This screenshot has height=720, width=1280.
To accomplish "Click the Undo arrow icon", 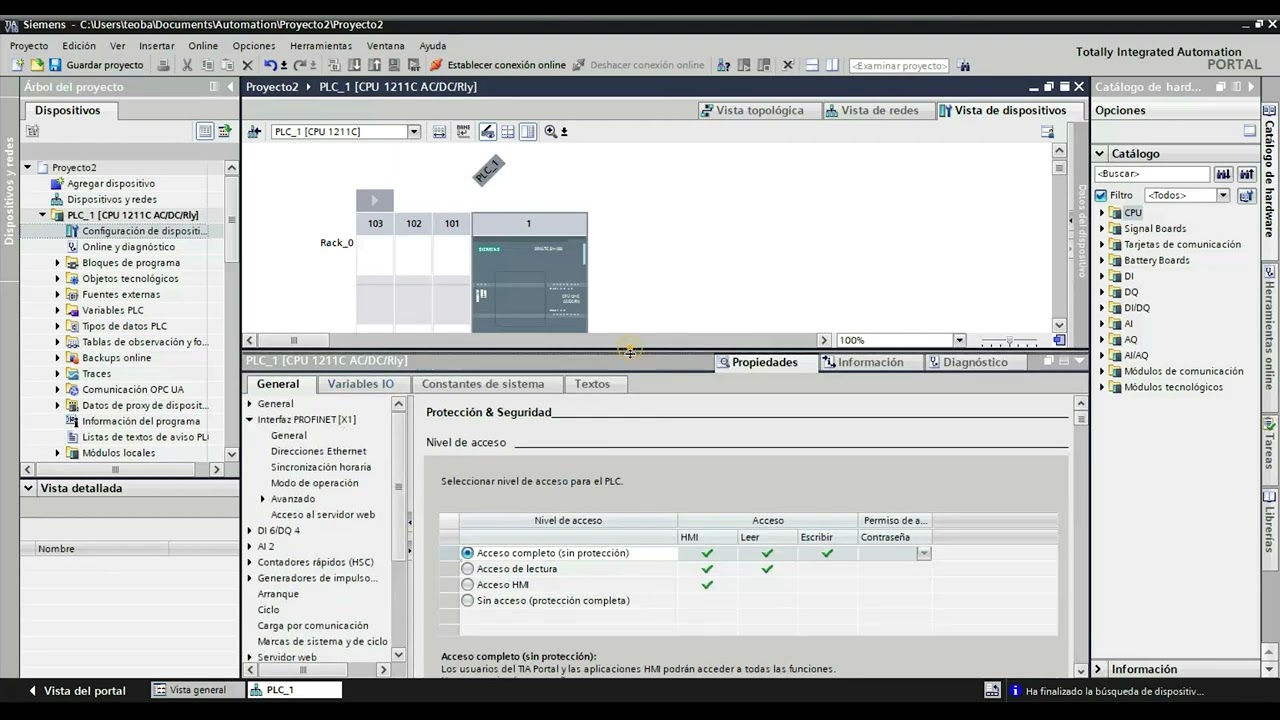I will point(270,65).
